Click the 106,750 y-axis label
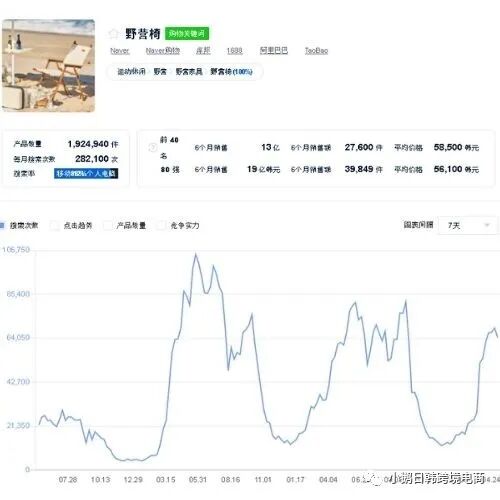This screenshot has width=500, height=500. pyautogui.click(x=16, y=250)
